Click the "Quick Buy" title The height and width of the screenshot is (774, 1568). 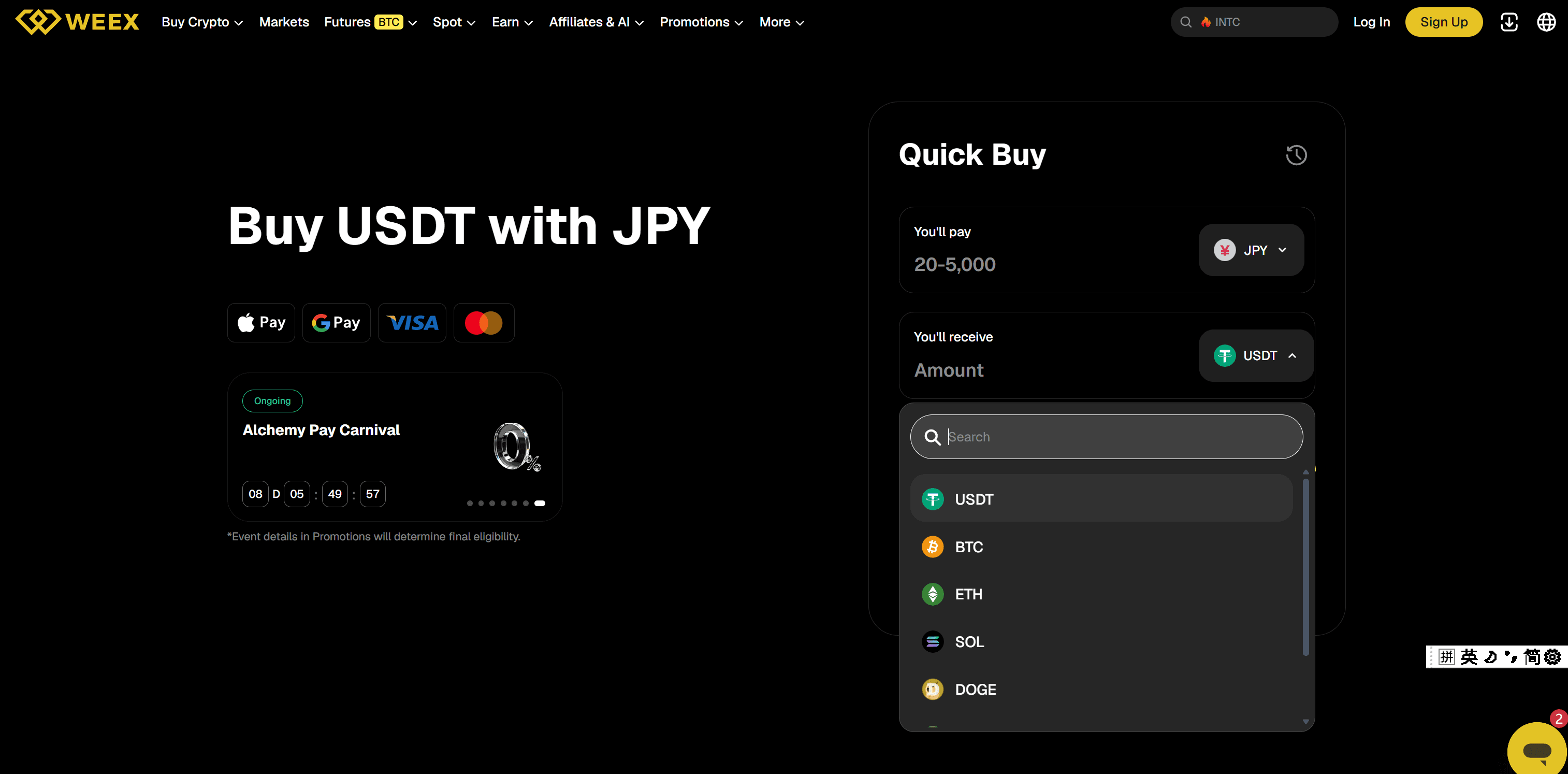(x=972, y=155)
